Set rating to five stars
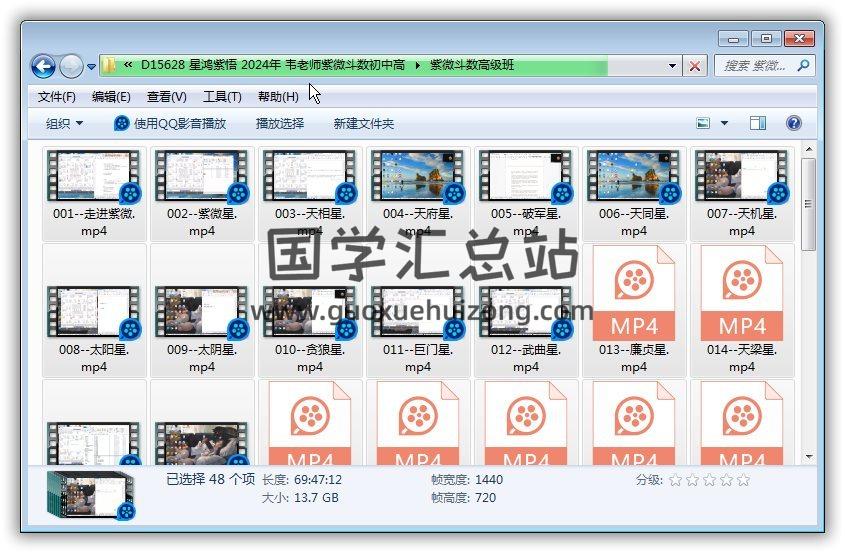The height and width of the screenshot is (553, 845). tap(743, 480)
